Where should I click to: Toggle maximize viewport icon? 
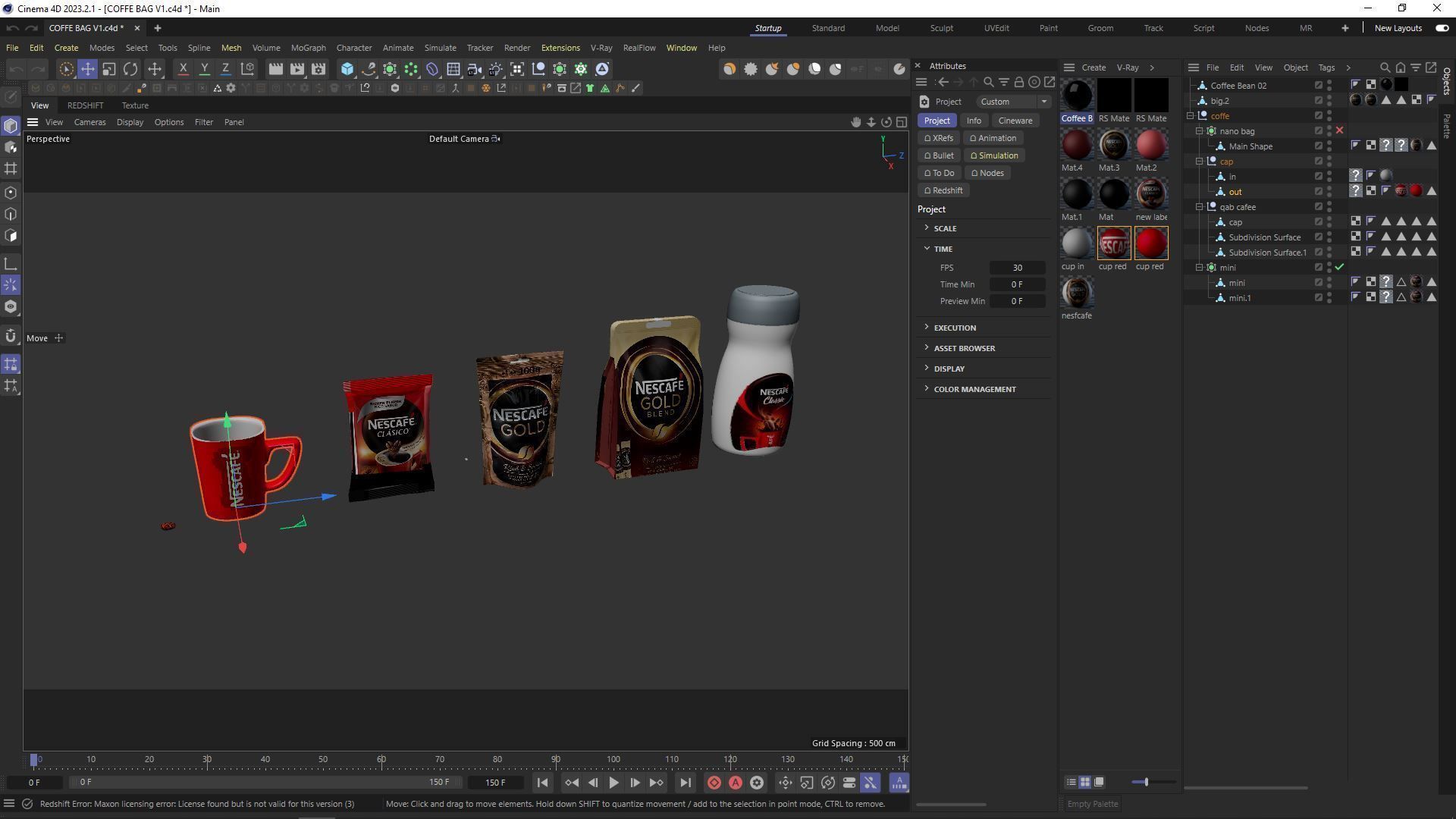902,122
